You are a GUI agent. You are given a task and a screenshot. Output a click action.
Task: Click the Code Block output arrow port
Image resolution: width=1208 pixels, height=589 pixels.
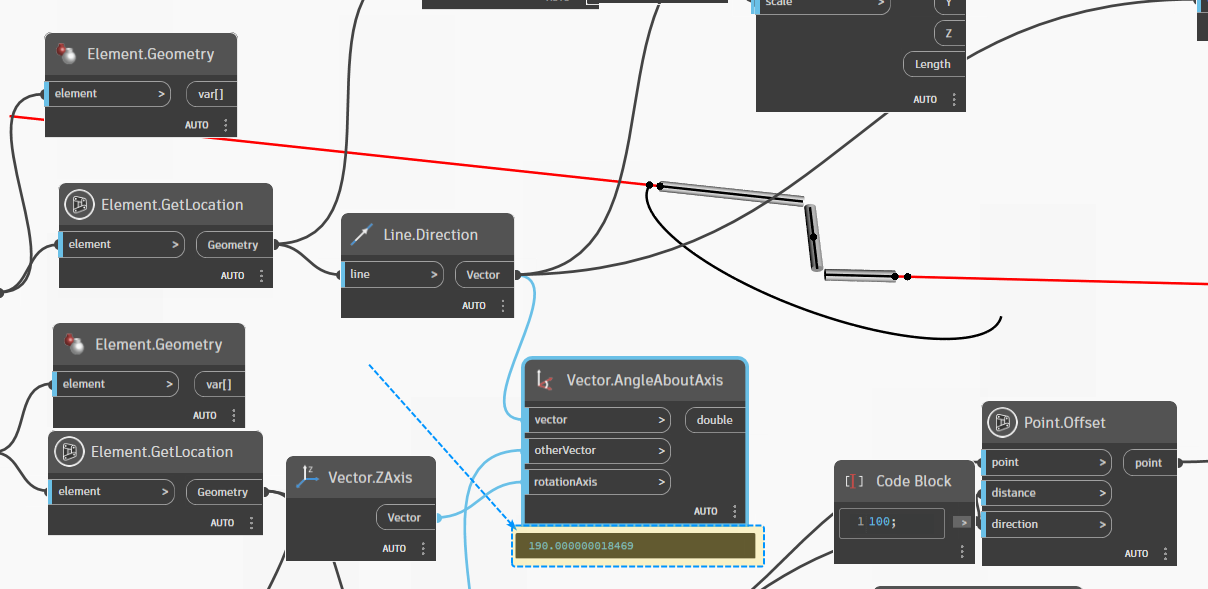point(961,522)
